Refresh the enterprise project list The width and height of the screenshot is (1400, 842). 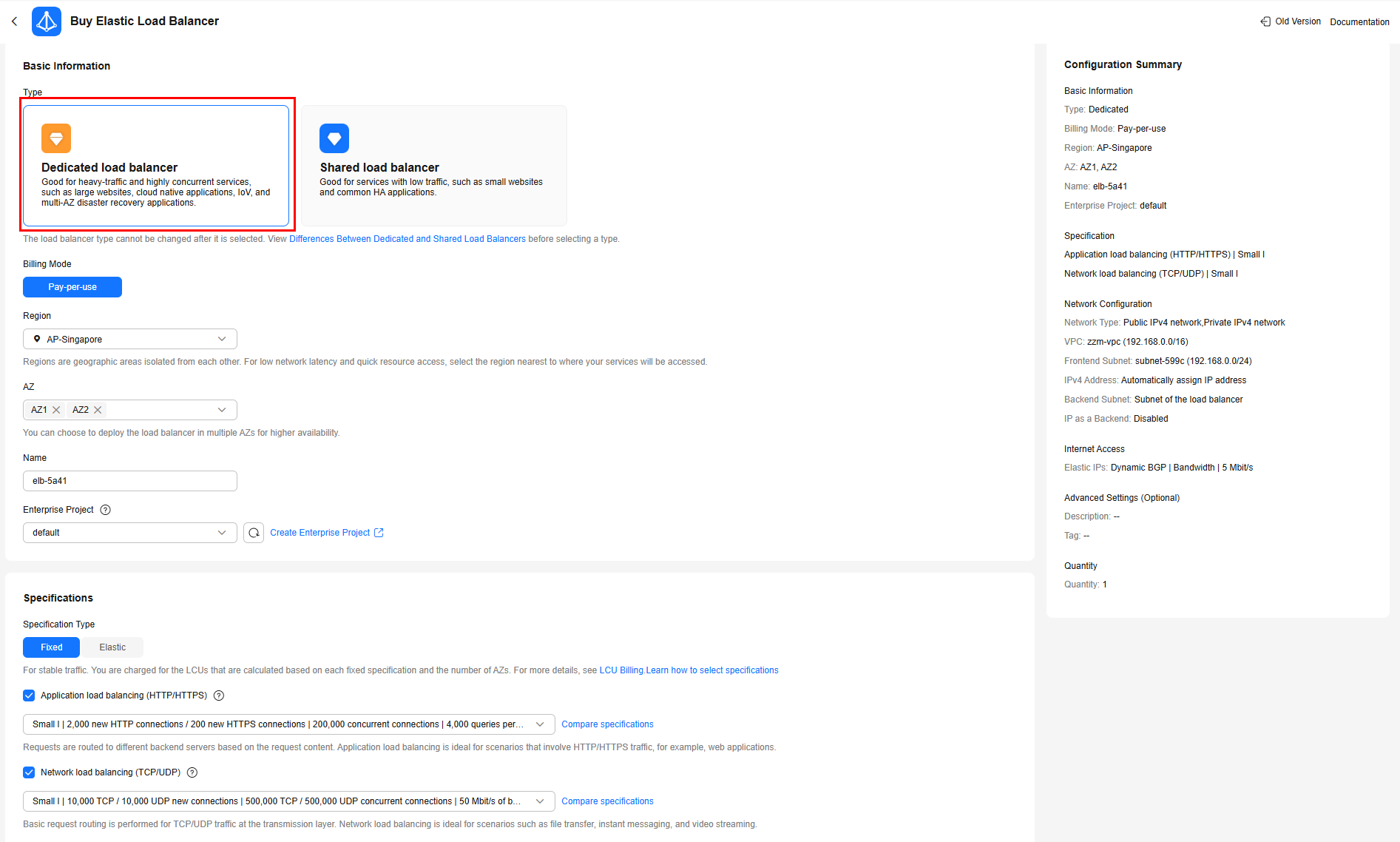coord(254,533)
